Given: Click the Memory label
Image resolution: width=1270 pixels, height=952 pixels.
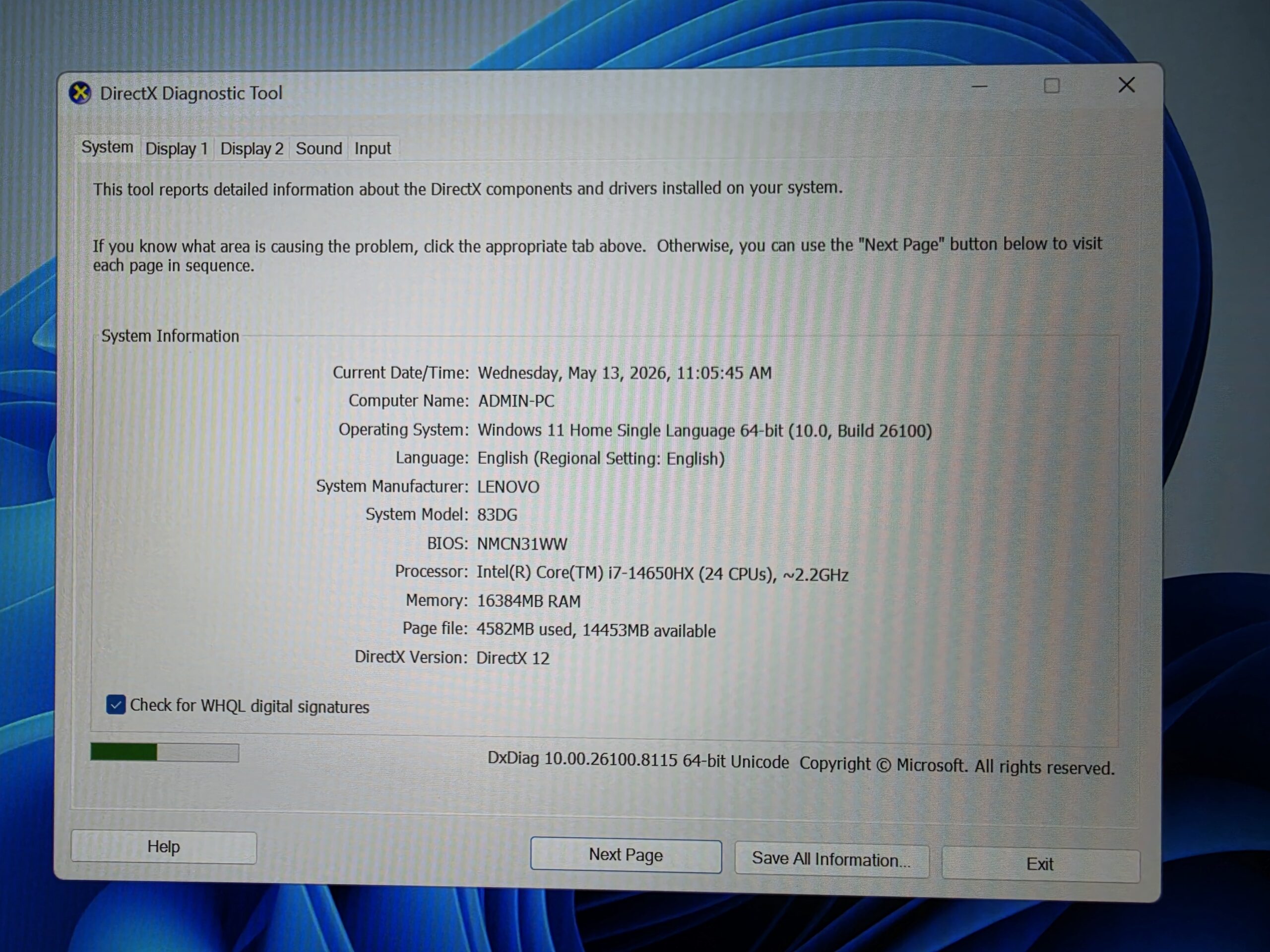Looking at the screenshot, I should (x=437, y=600).
